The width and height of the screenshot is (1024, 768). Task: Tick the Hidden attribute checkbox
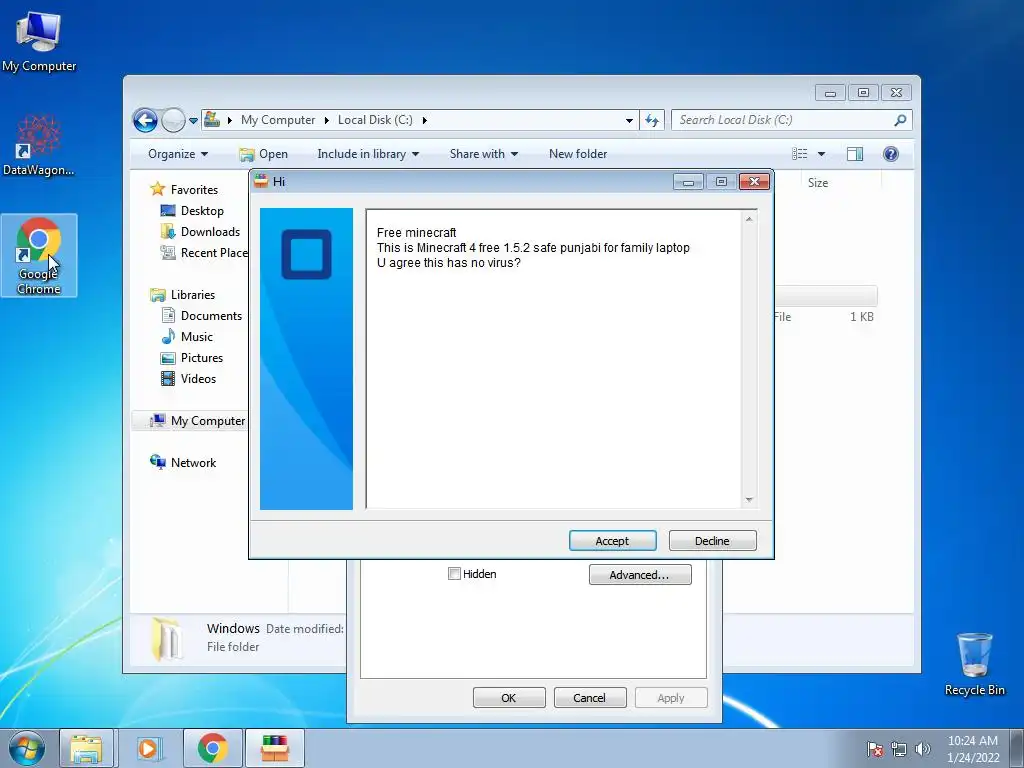(454, 573)
